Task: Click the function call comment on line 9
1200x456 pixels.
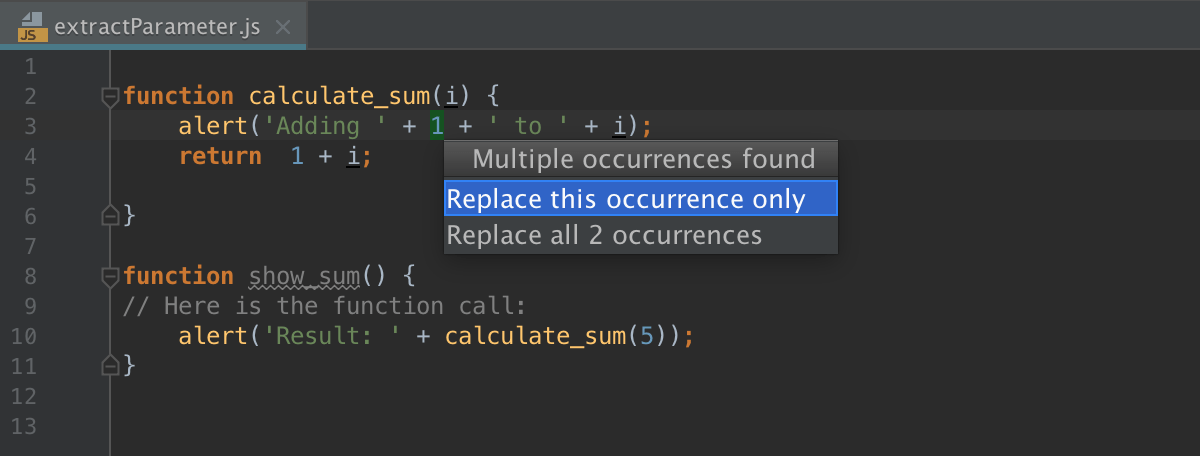Action: (325, 306)
